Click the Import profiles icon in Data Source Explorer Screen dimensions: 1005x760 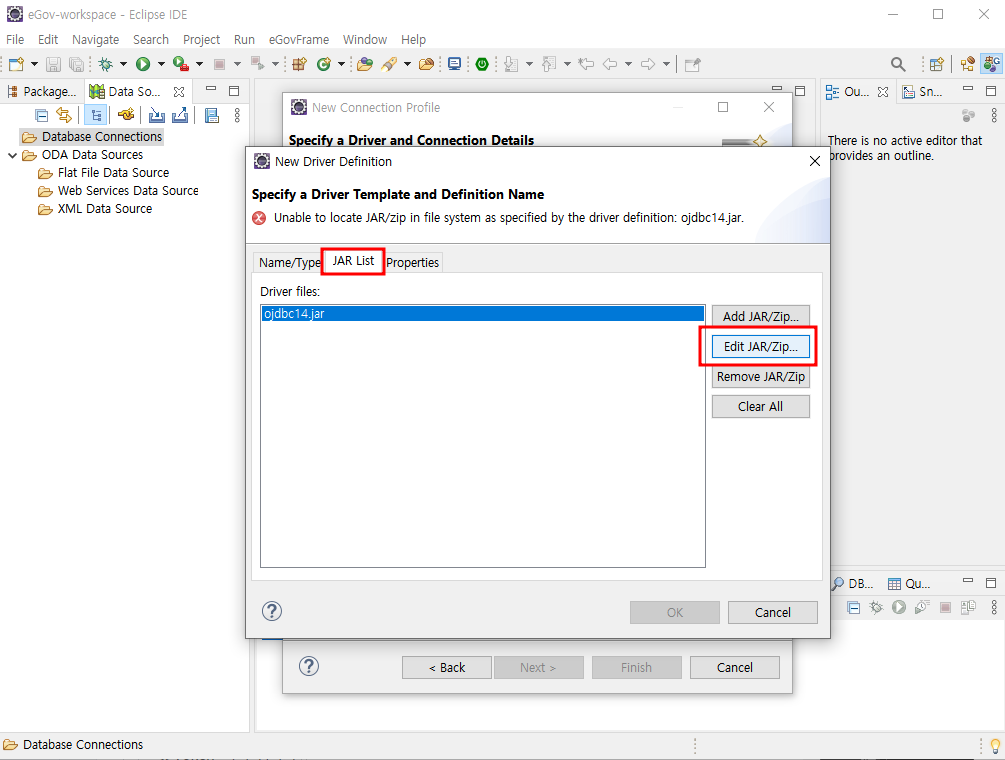tap(156, 115)
